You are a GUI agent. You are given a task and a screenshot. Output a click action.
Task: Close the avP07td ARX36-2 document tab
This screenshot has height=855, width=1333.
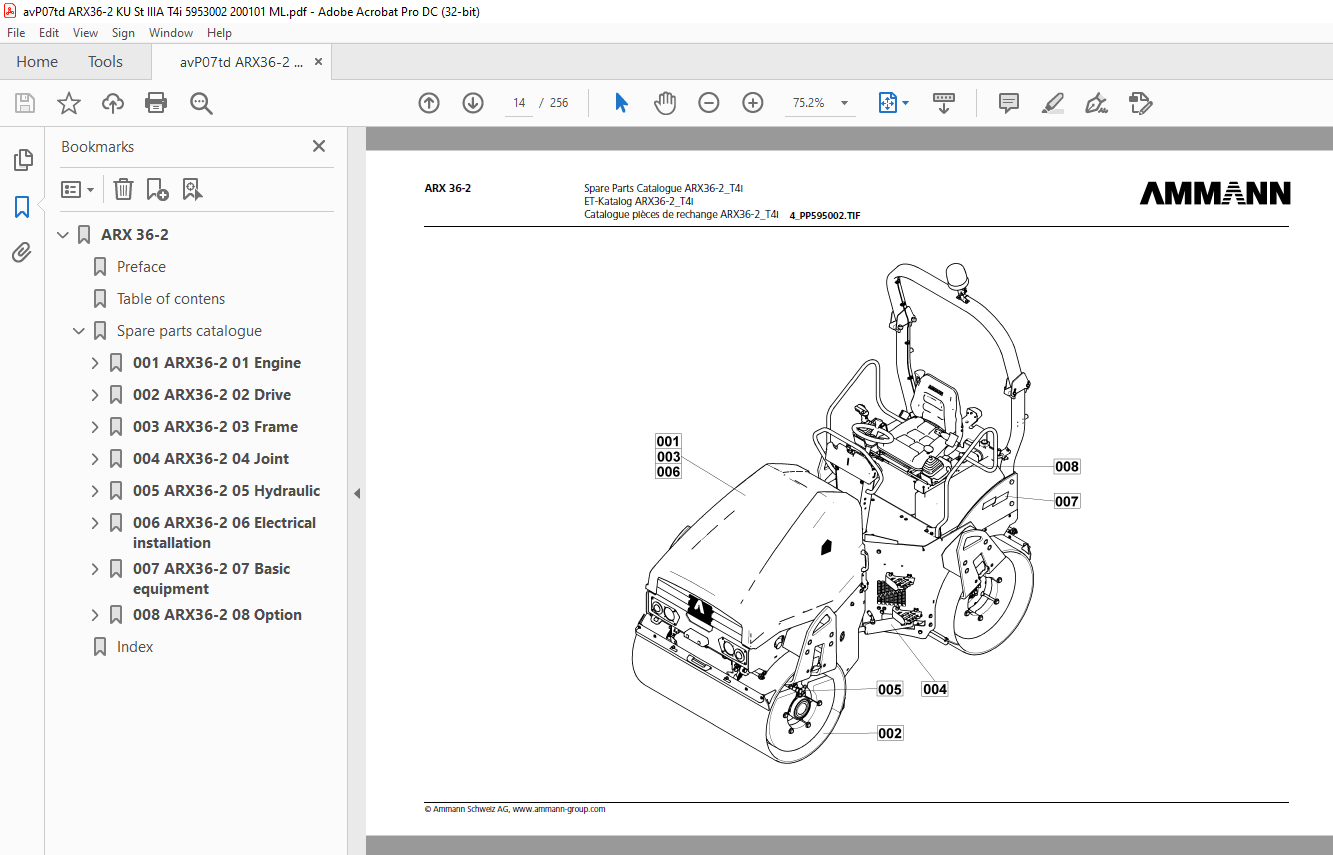click(x=318, y=62)
